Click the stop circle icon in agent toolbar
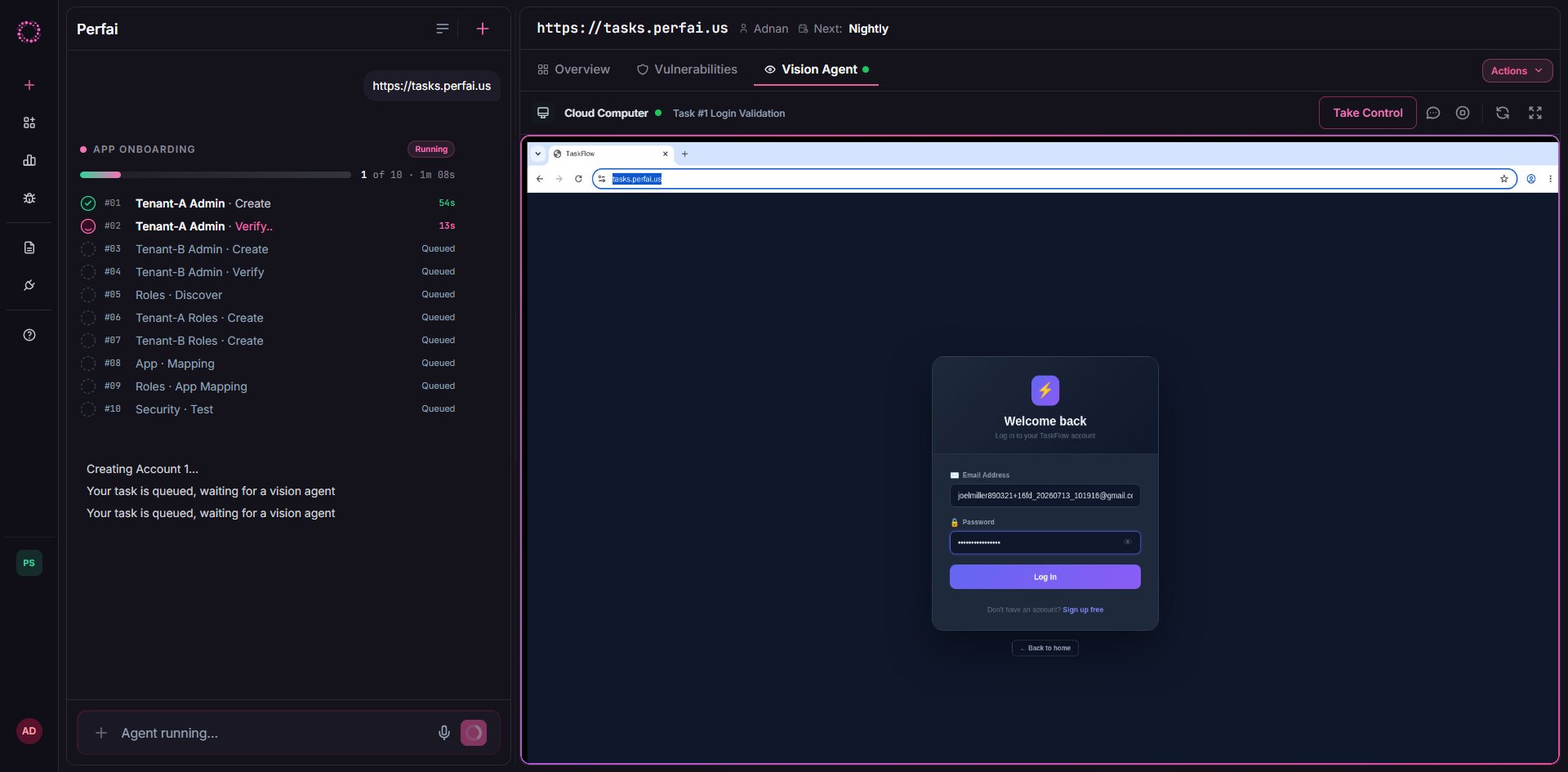This screenshot has height=772, width=1568. coord(1463,113)
